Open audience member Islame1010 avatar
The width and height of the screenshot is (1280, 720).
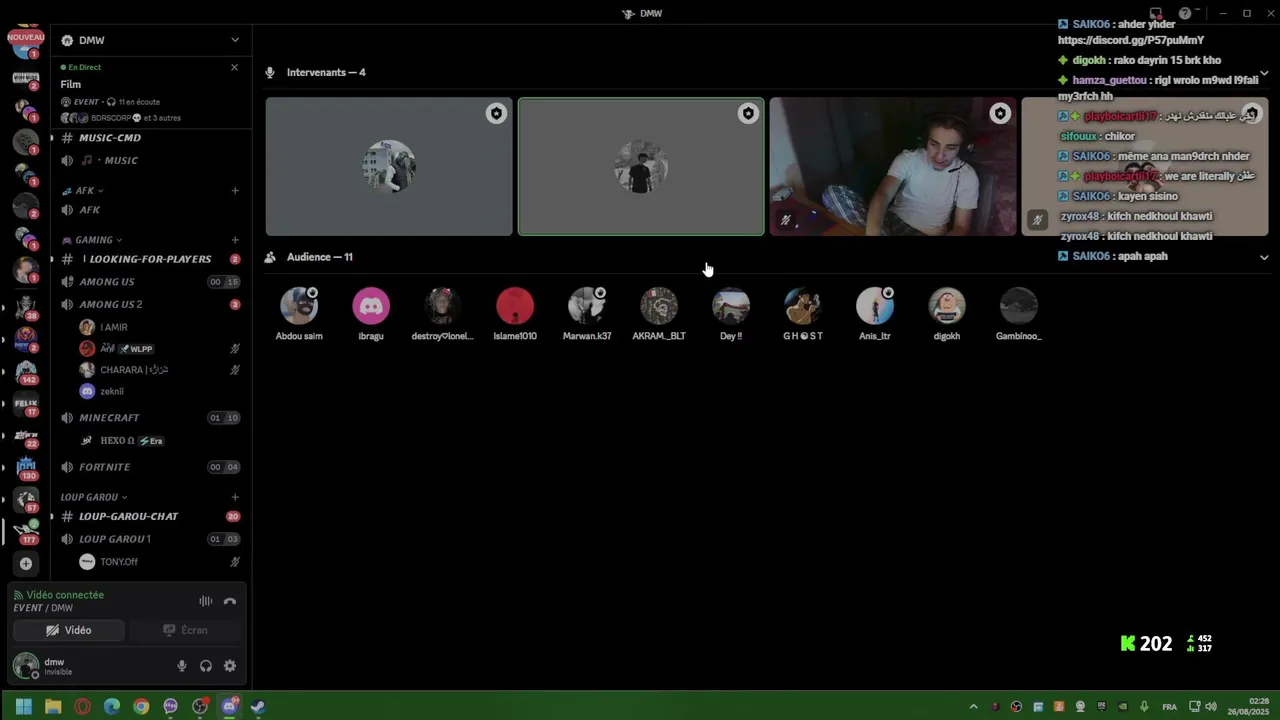(x=515, y=307)
